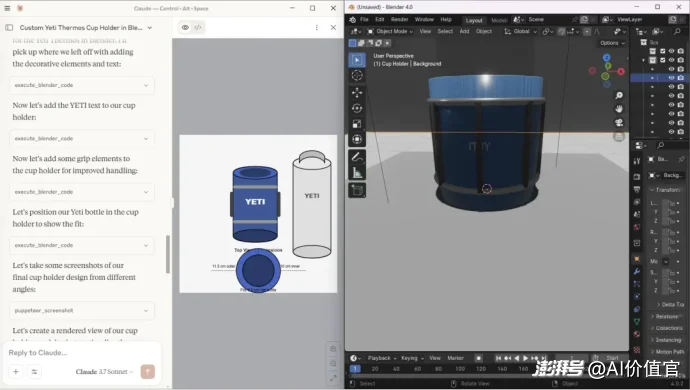Select the Annotate pencil tool

click(x=357, y=157)
